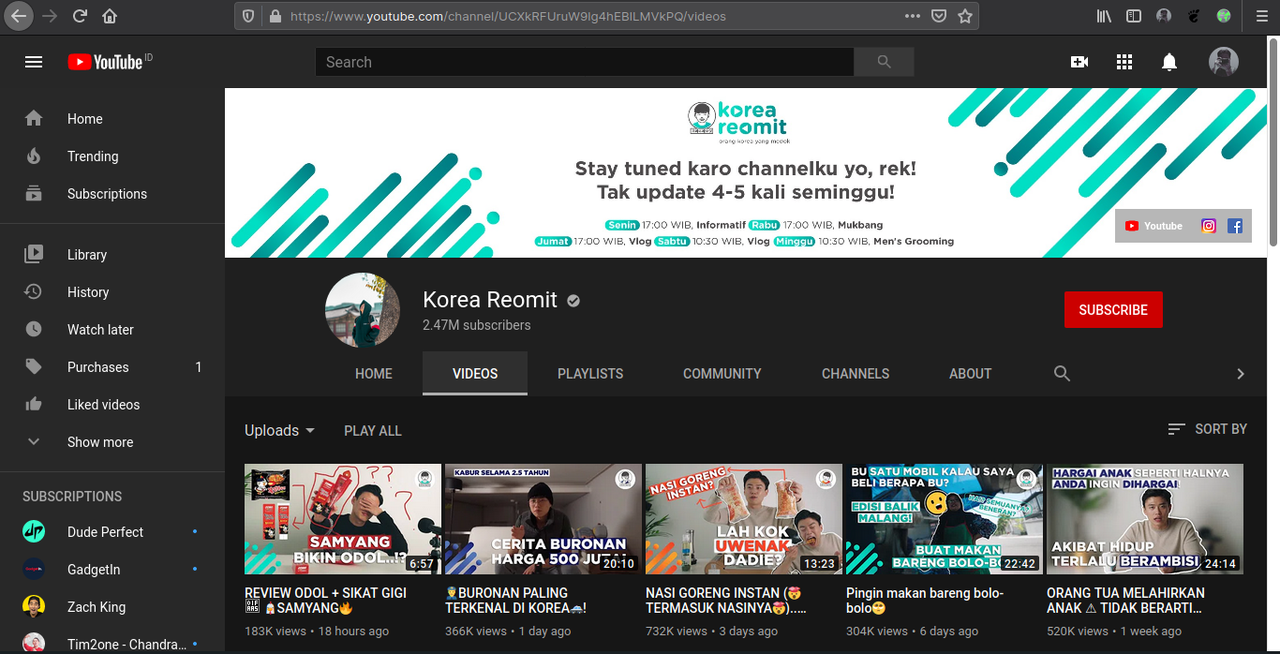Click the Youtube link on the banner

click(1154, 226)
